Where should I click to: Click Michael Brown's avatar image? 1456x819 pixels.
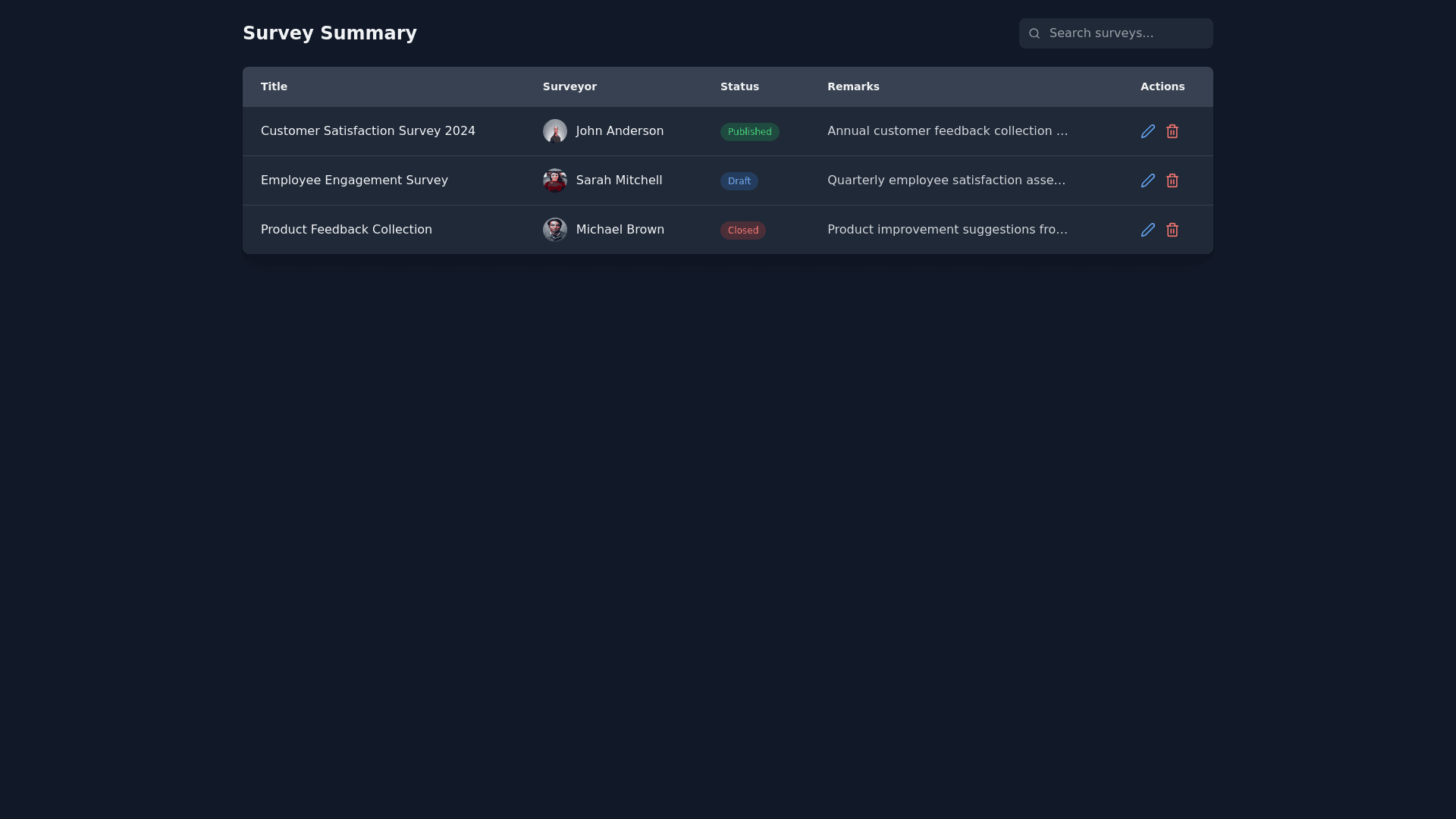[x=554, y=230]
